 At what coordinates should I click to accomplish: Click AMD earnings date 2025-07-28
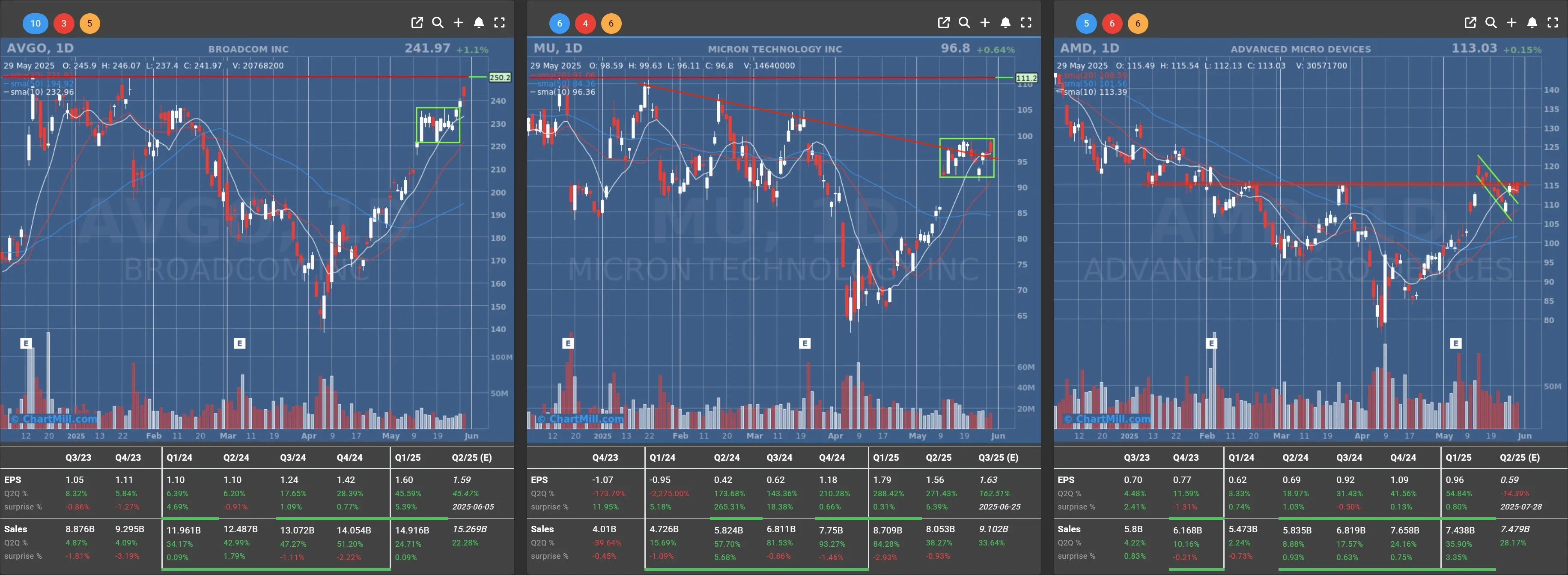click(1521, 507)
